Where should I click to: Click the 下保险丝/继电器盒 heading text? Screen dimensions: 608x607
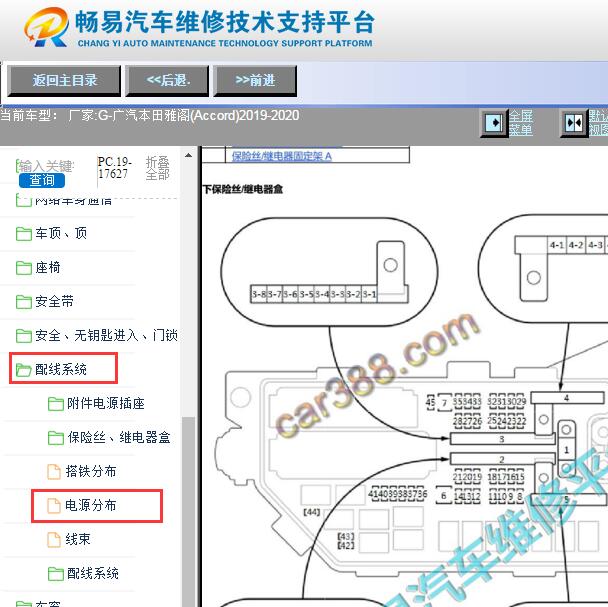[243, 189]
